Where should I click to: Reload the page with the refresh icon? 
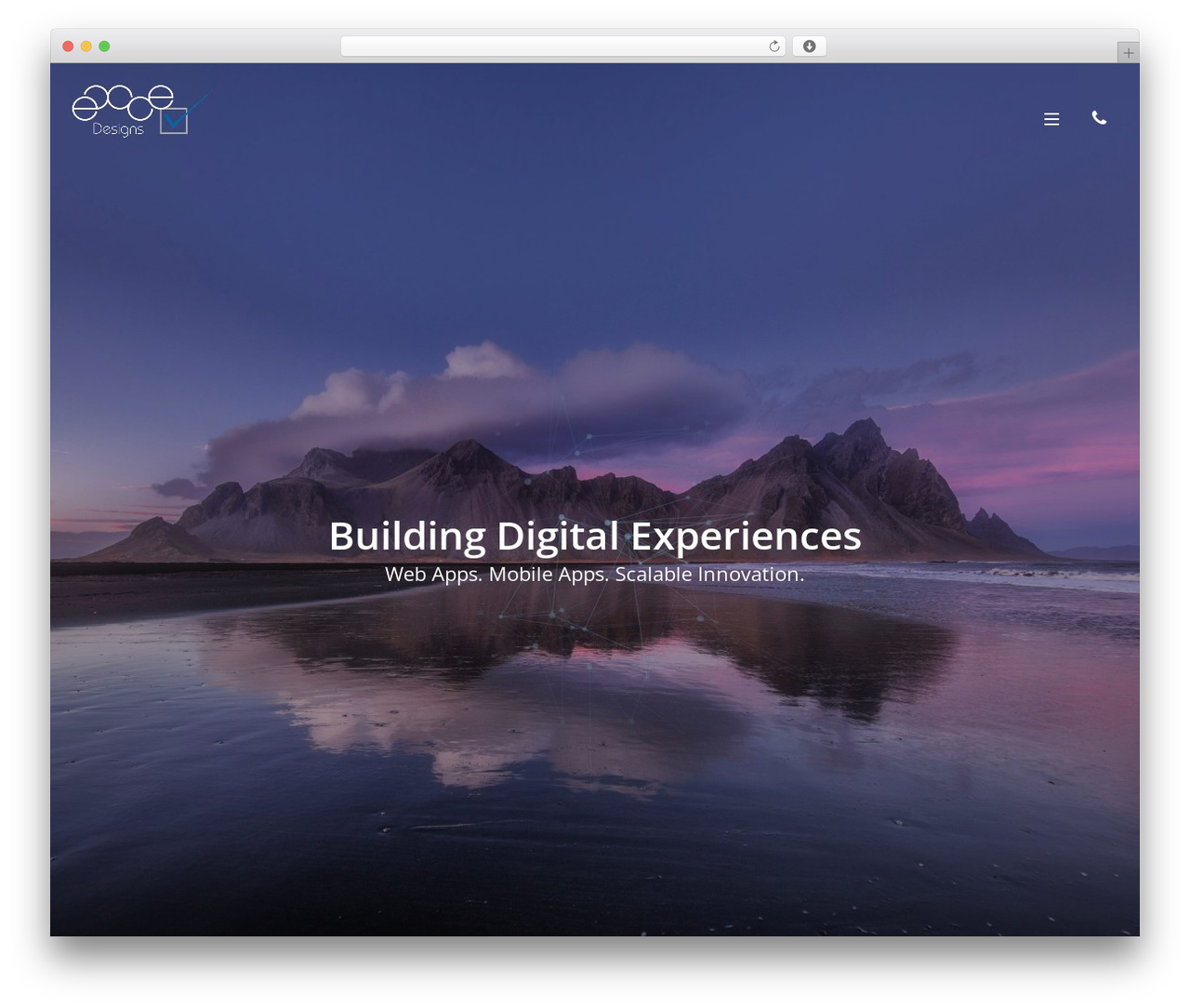pyautogui.click(x=774, y=46)
